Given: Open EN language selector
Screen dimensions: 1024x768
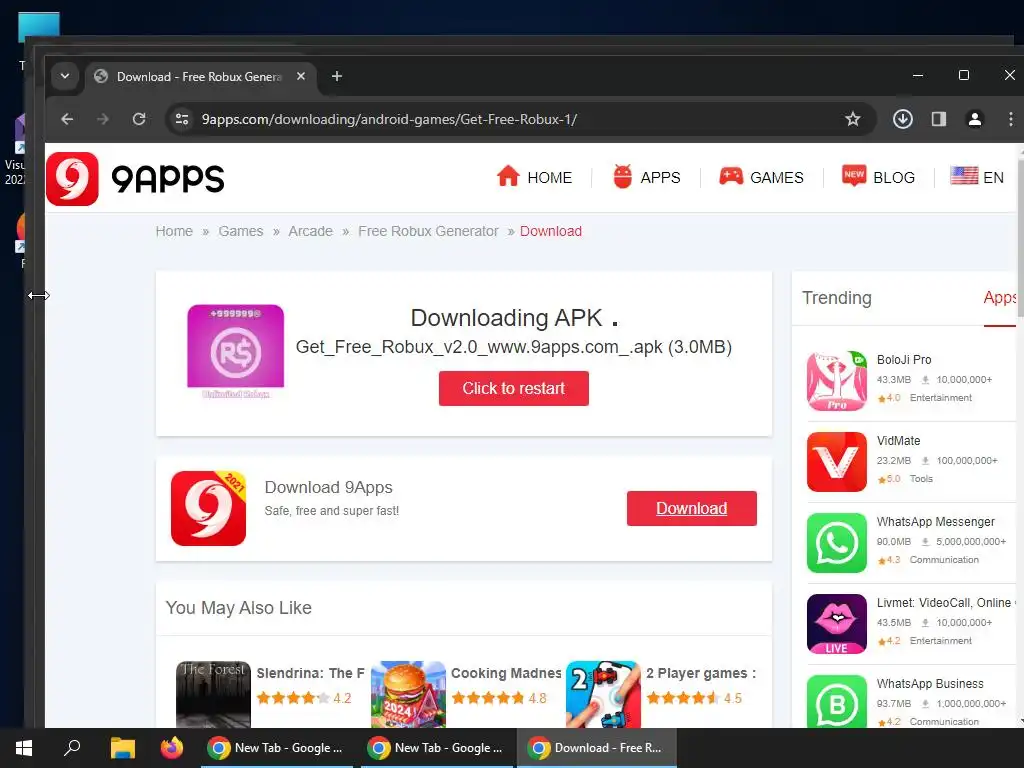Looking at the screenshot, I should pyautogui.click(x=977, y=177).
